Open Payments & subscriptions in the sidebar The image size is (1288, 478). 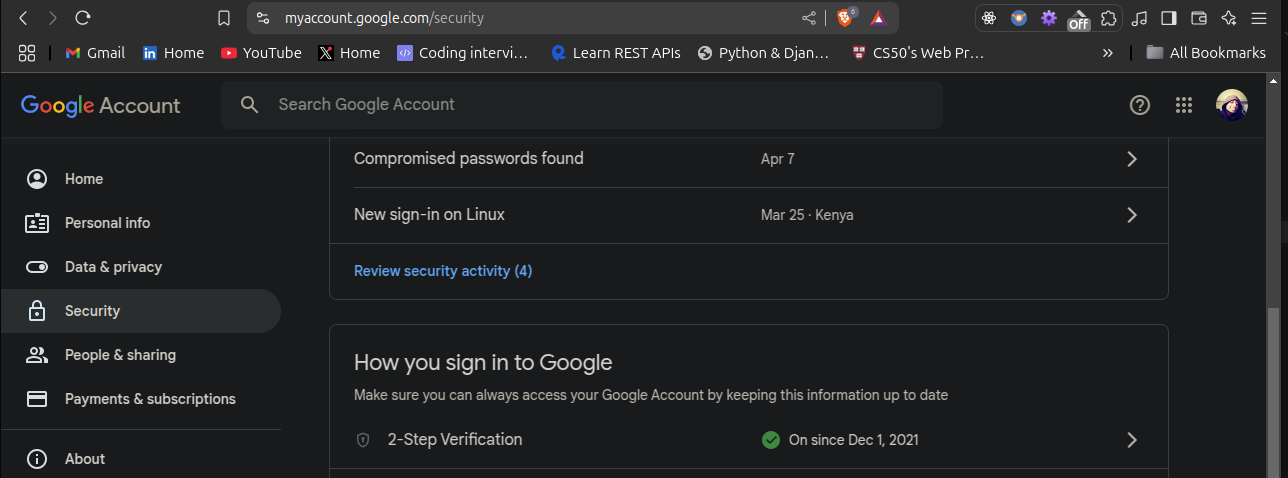141,399
